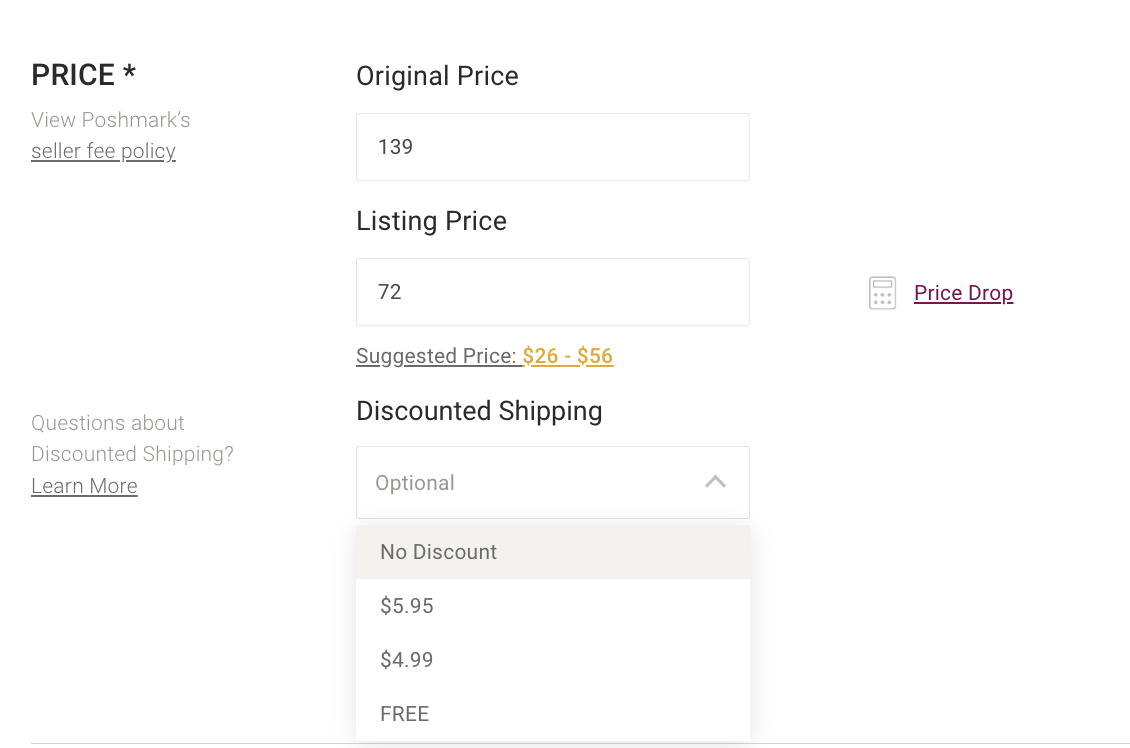Viewport: 1130px width, 748px height.
Task: Open the Learn More shipping link
Action: (x=84, y=486)
